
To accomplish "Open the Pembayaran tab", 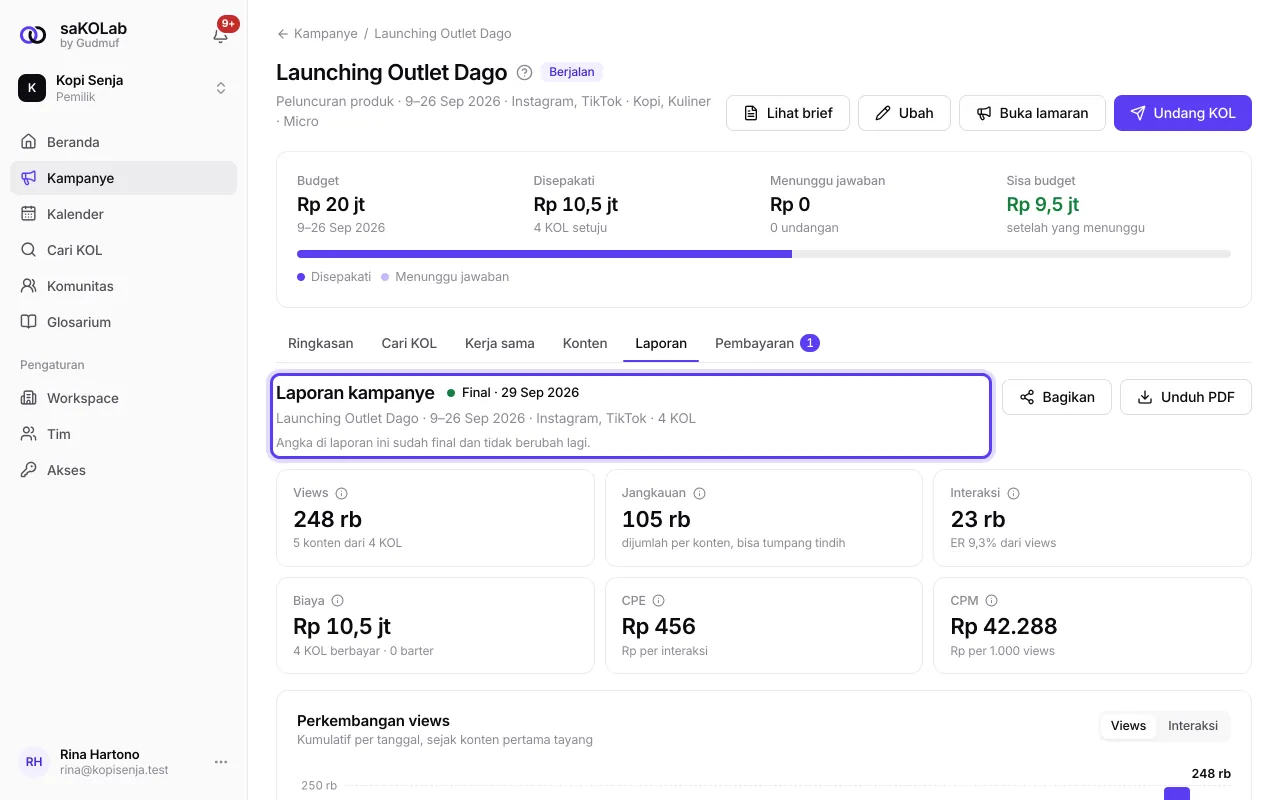I will (767, 343).
